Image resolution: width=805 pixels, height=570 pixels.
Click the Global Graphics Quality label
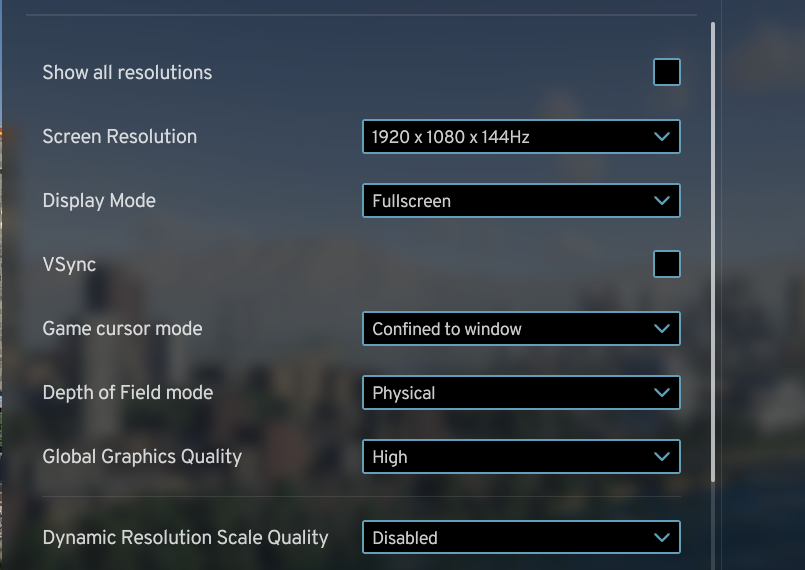(142, 457)
